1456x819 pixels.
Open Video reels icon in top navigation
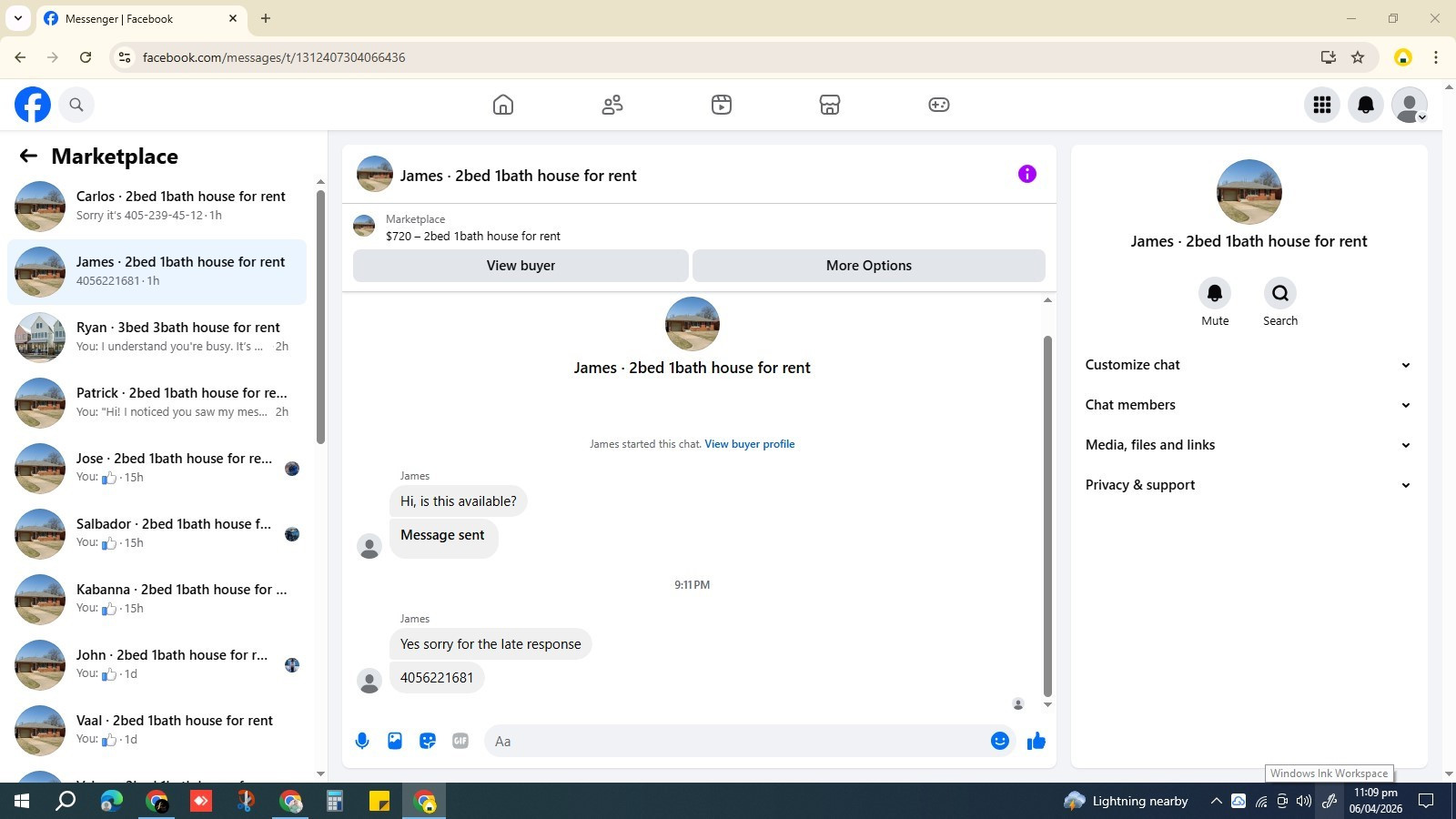point(722,105)
